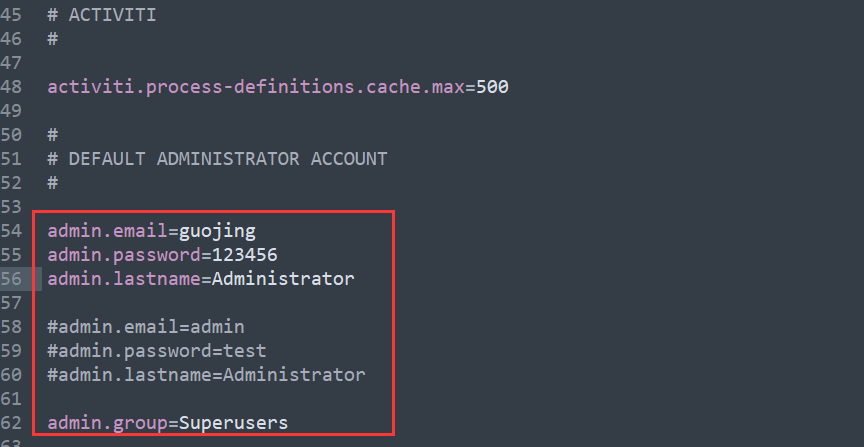Click line number 62 in gutter
The image size is (864, 447).
[11, 423]
